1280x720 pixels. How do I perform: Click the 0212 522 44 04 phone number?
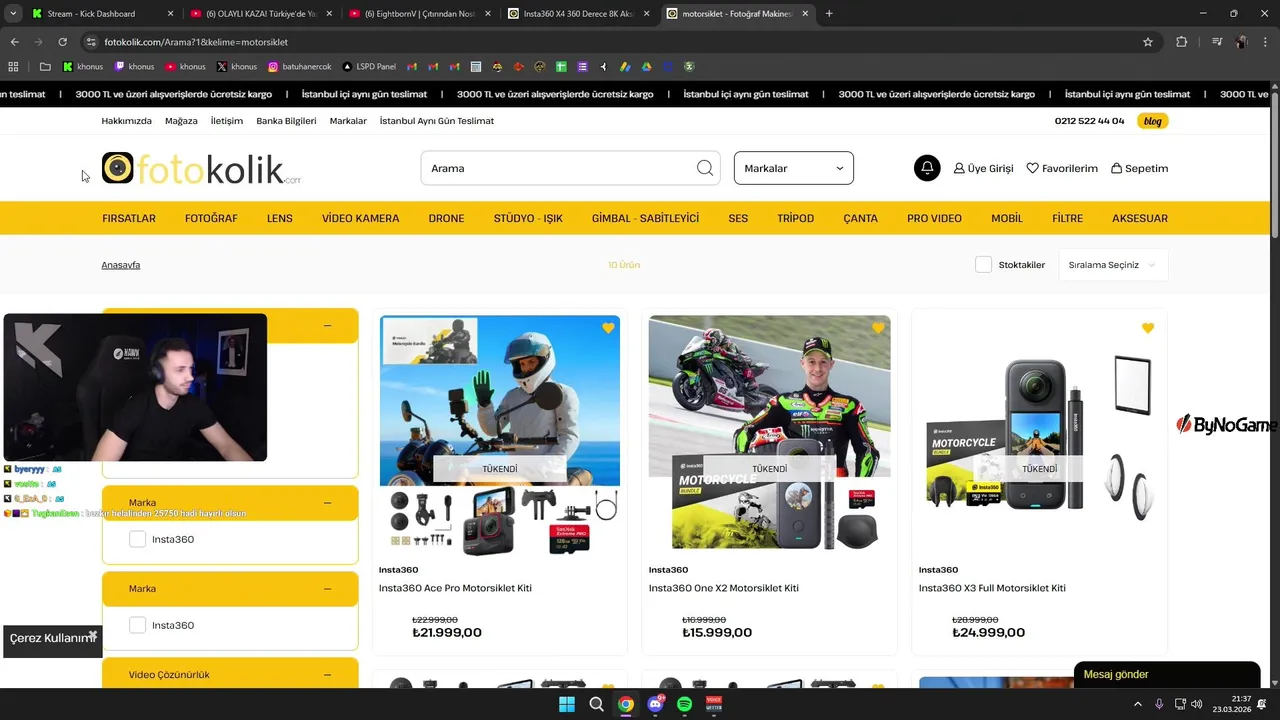click(x=1089, y=121)
